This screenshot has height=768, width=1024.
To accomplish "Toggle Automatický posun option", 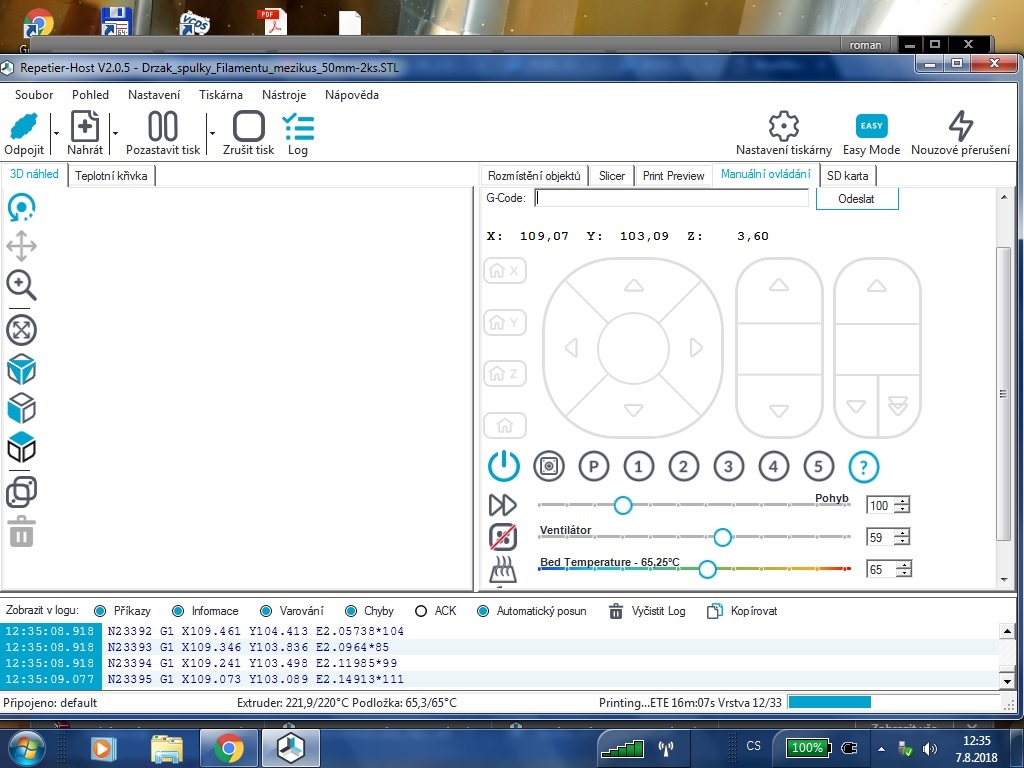I will (483, 611).
